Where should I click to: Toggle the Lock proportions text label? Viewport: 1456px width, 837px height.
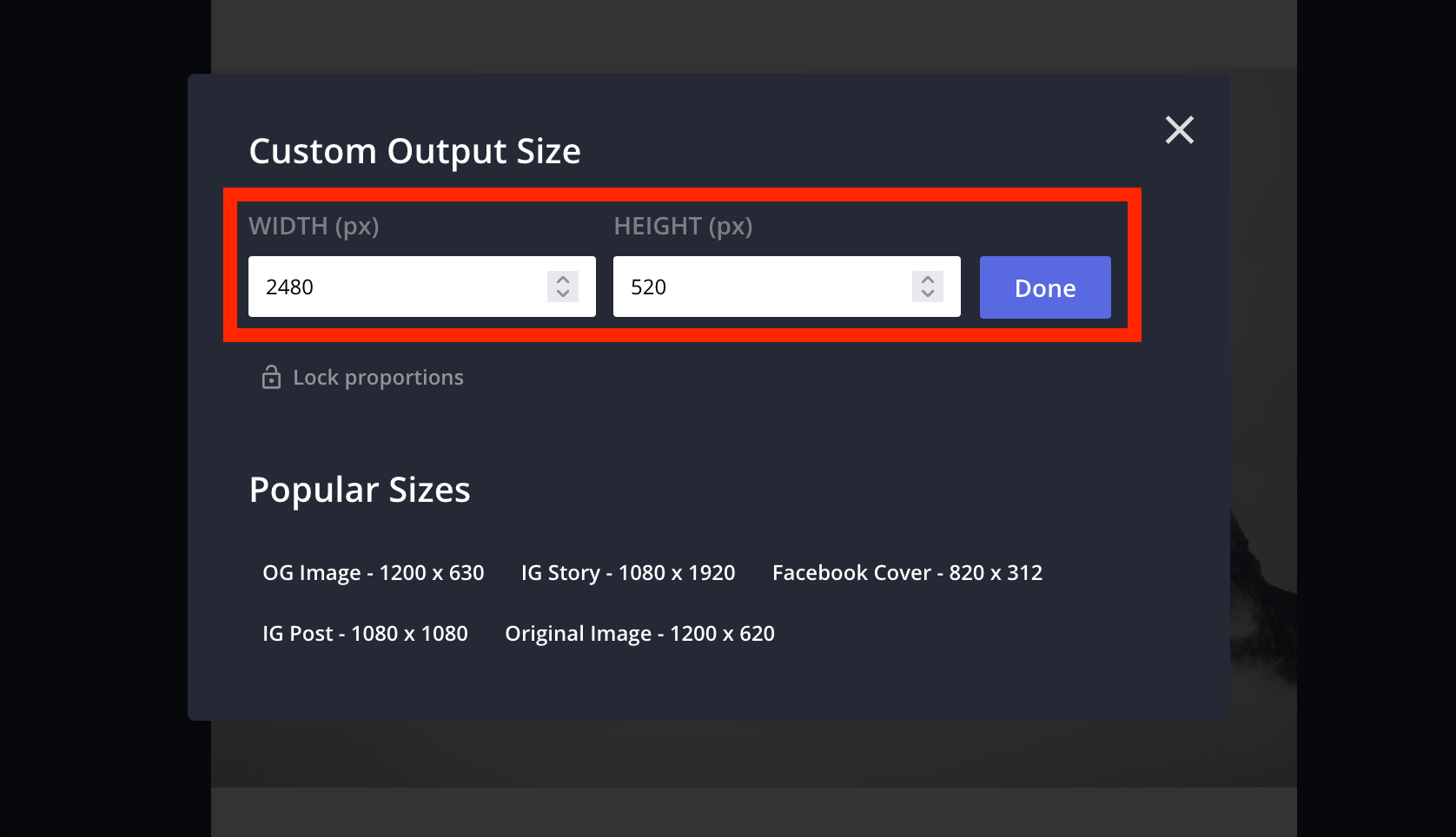click(378, 378)
